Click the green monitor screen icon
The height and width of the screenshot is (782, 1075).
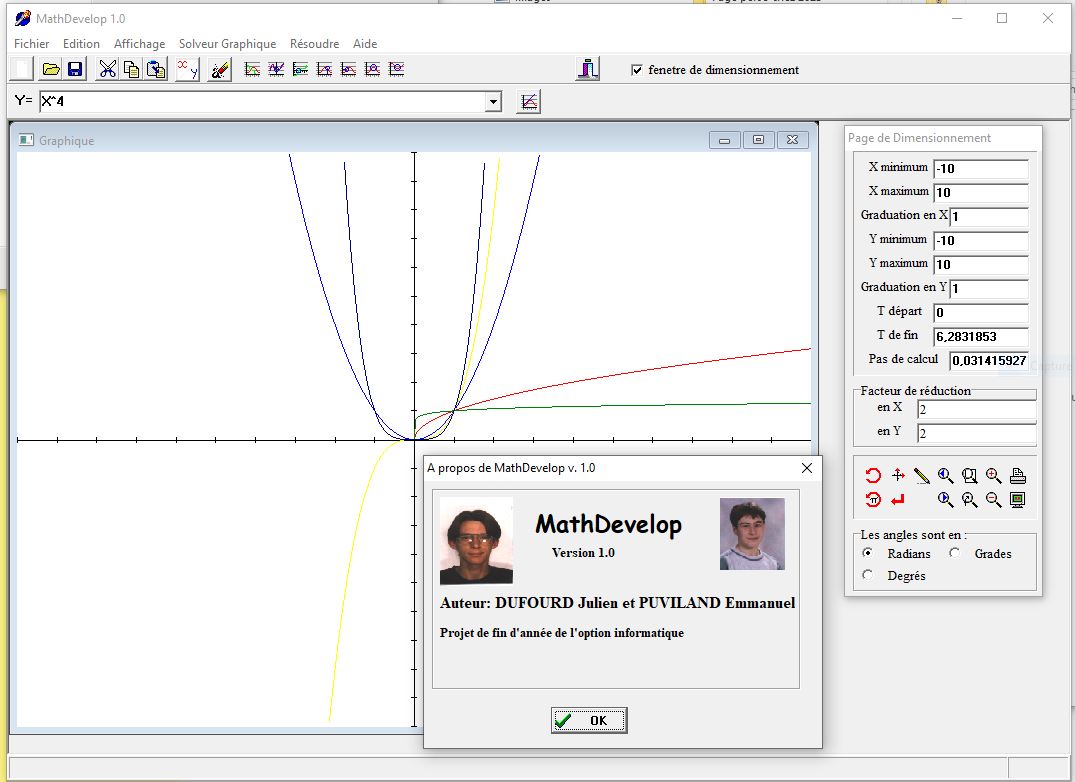point(1018,499)
